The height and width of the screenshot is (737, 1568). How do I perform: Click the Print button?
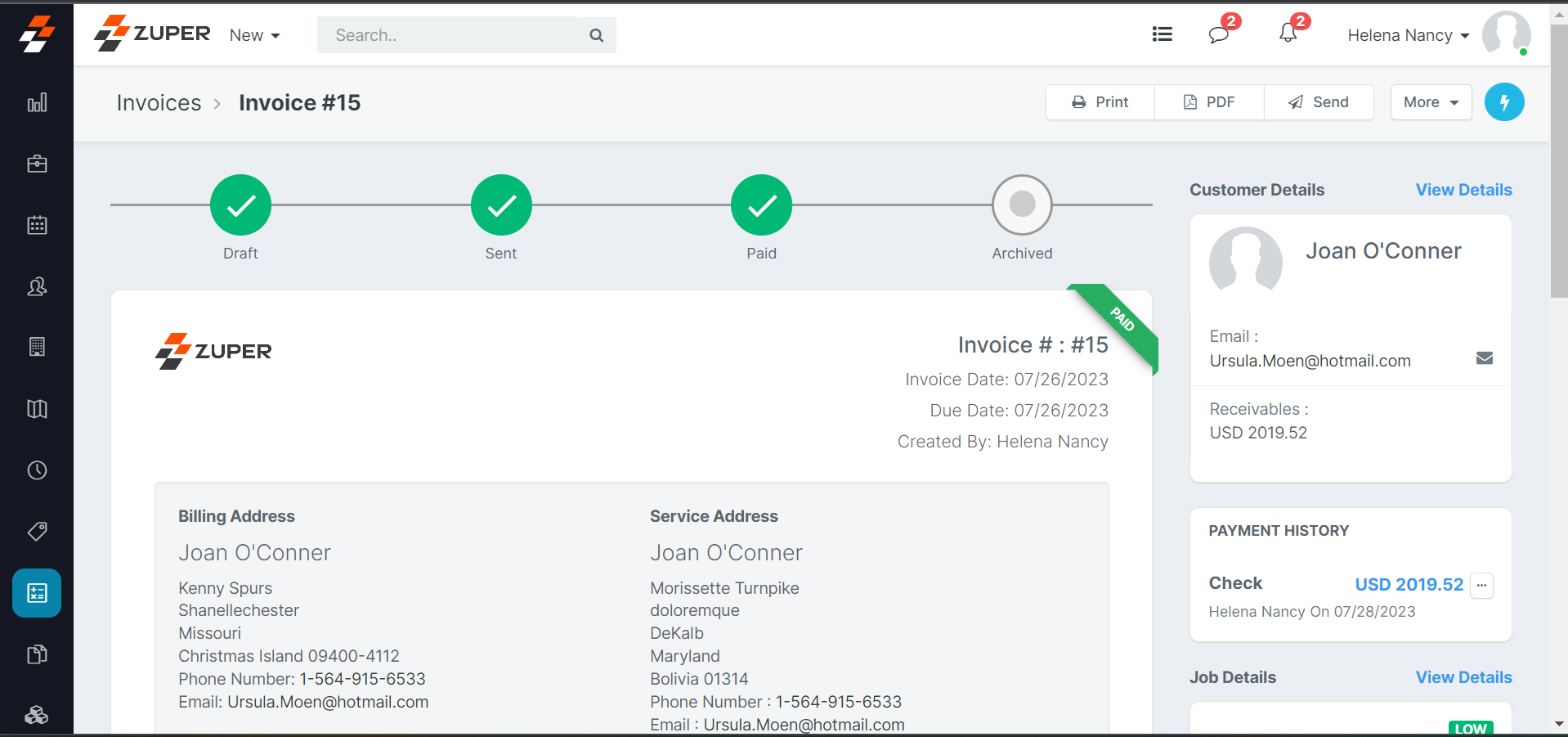tap(1100, 102)
